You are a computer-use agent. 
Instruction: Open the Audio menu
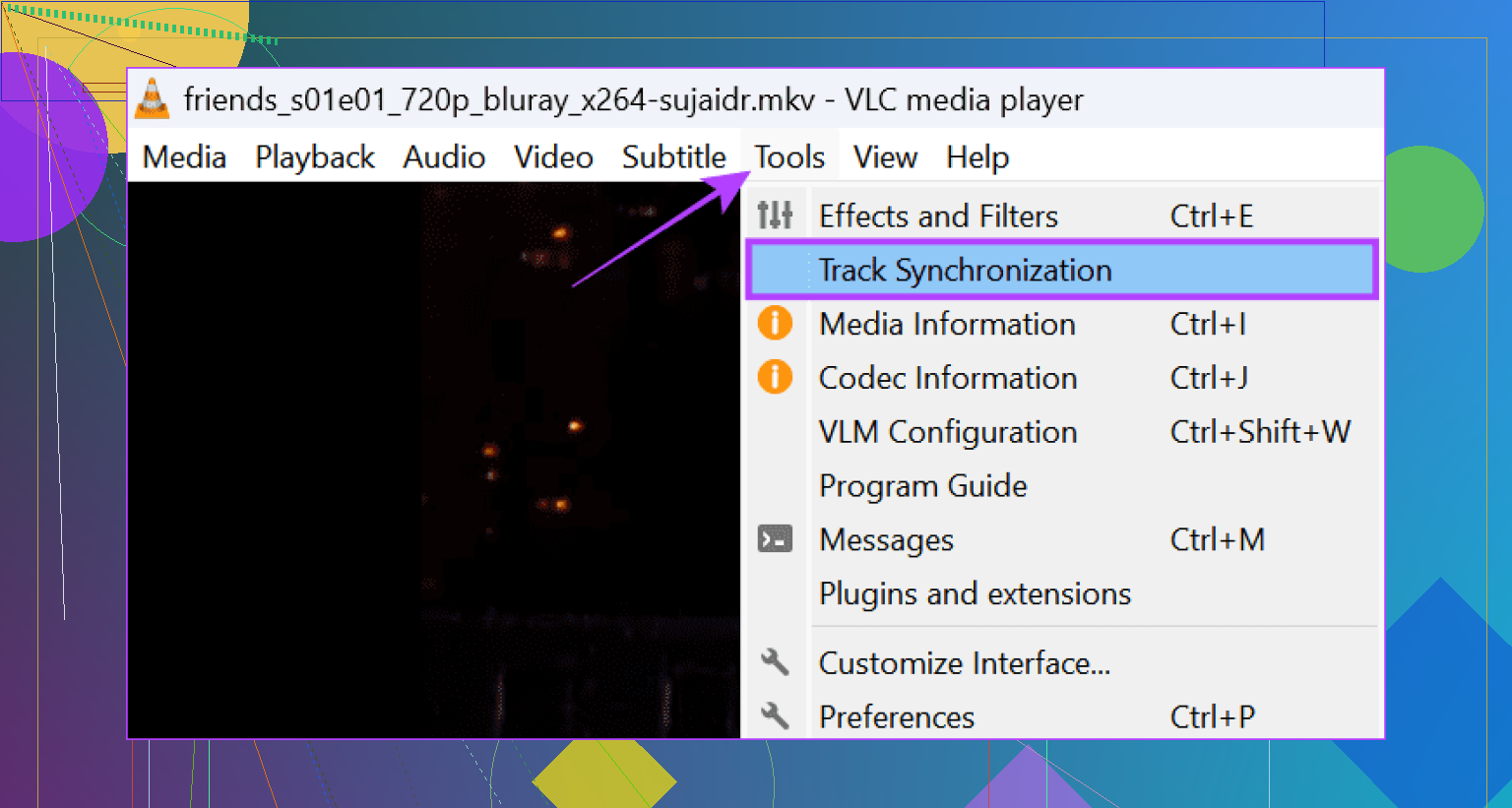444,157
